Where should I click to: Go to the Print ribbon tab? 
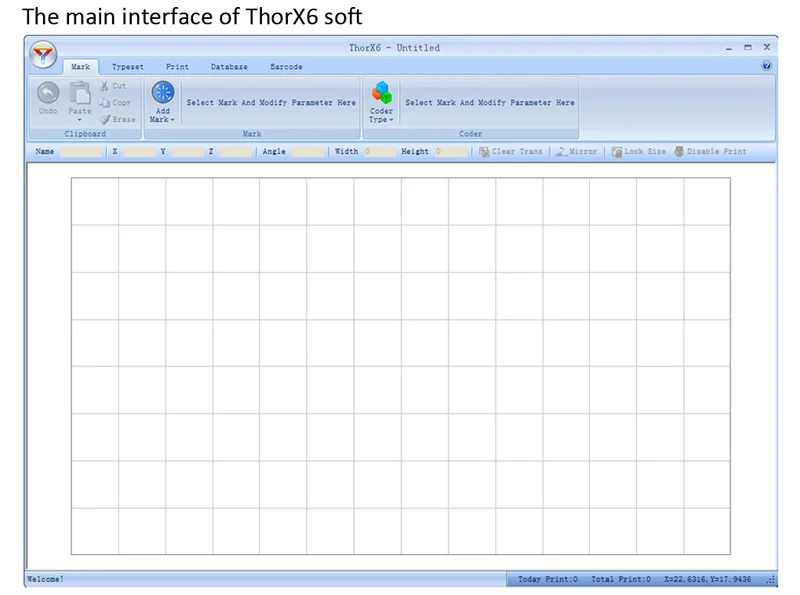pyautogui.click(x=177, y=67)
